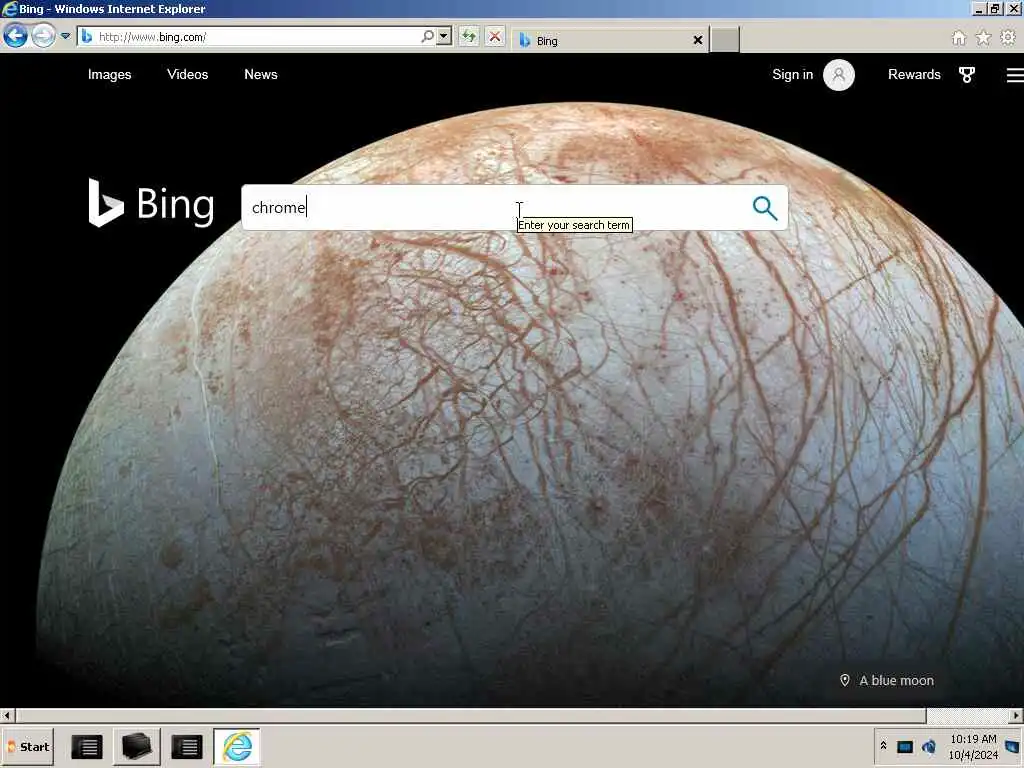Viewport: 1024px width, 768px height.
Task: Click the blue search magnifier button
Action: (x=765, y=208)
